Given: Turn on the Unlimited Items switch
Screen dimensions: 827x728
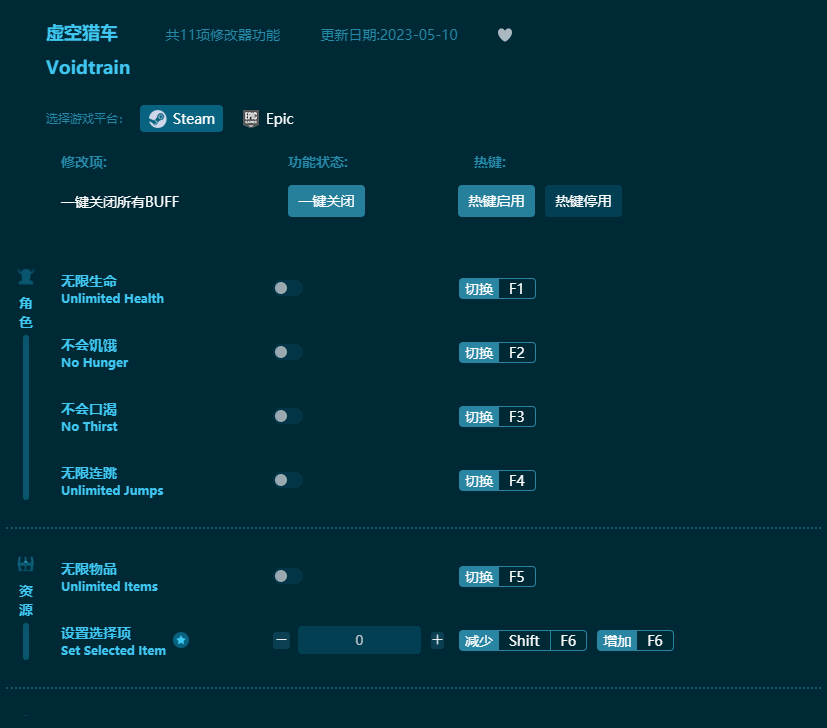Looking at the screenshot, I should [287, 576].
